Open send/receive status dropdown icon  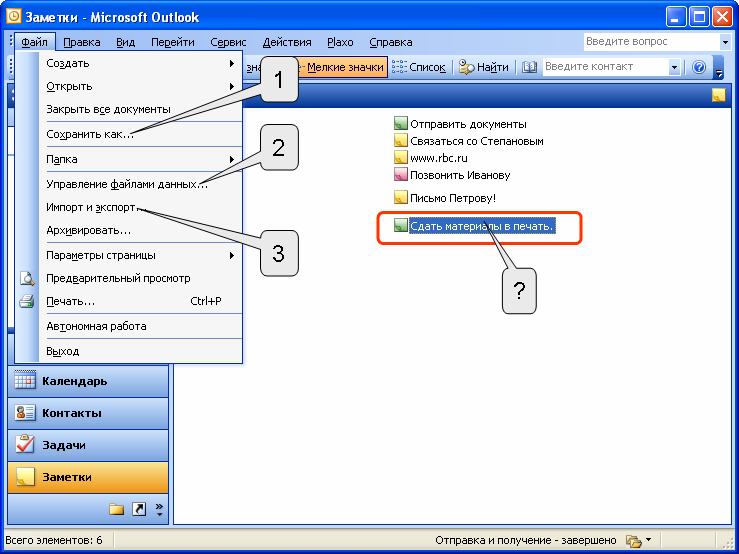click(638, 540)
